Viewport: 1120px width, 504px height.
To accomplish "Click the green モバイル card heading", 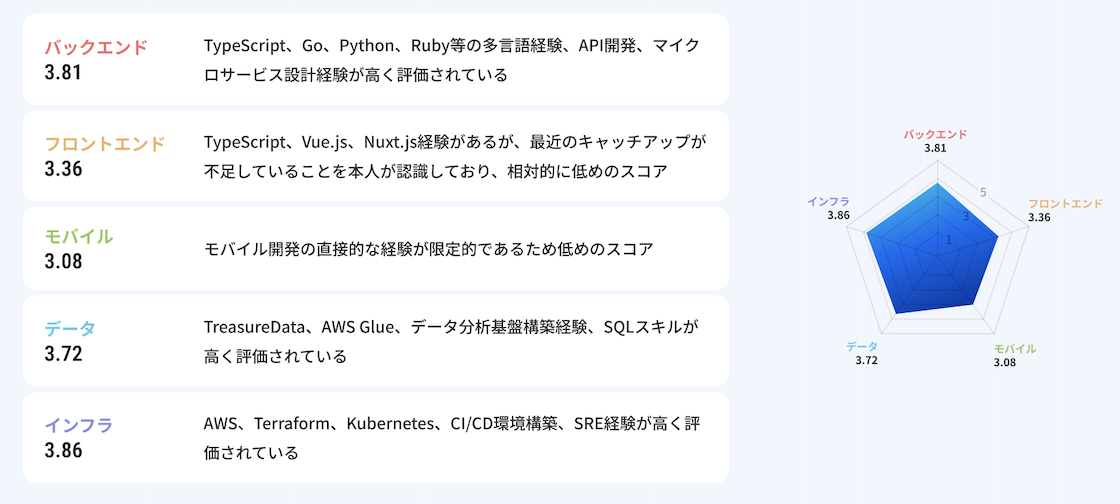I will tap(79, 237).
